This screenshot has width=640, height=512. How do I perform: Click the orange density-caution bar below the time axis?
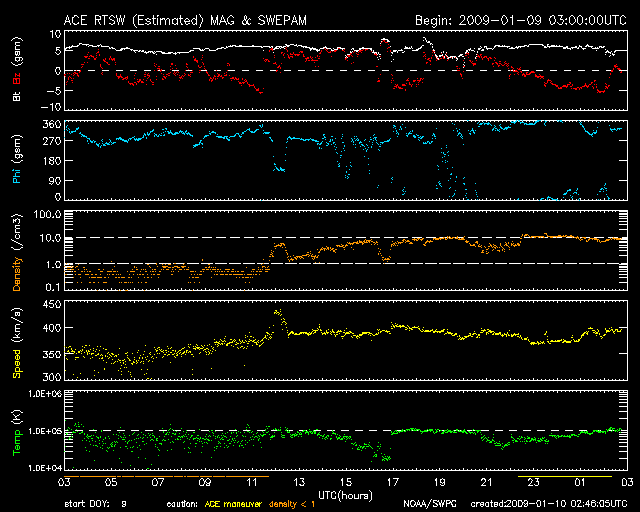tap(167, 476)
